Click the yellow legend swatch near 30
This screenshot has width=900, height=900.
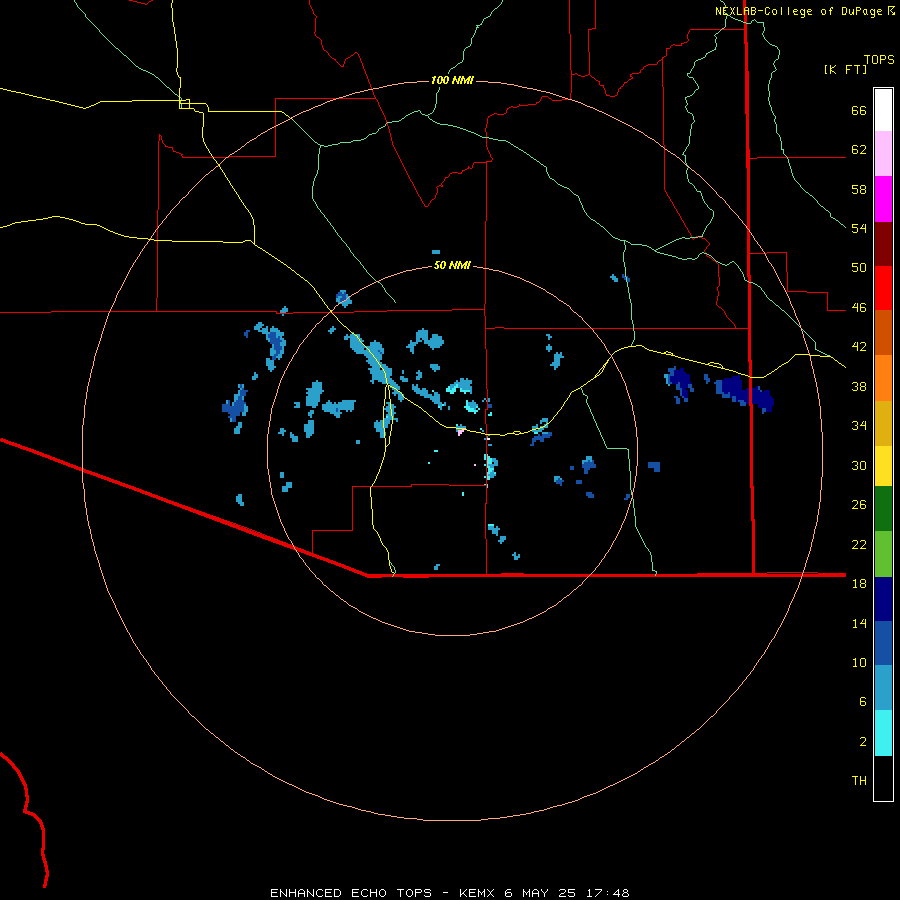[x=883, y=466]
